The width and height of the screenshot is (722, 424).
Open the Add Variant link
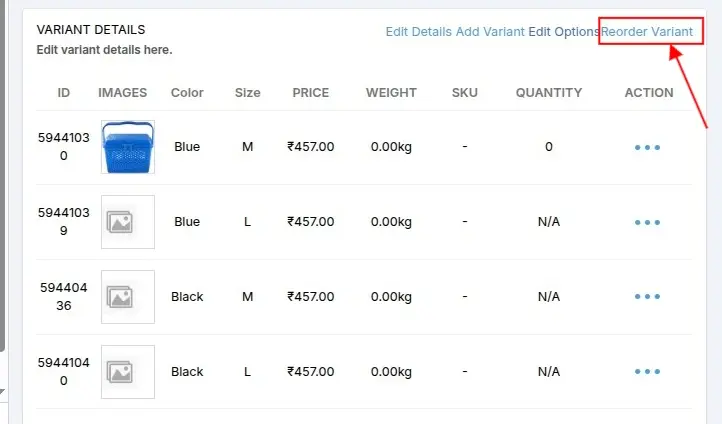(490, 32)
